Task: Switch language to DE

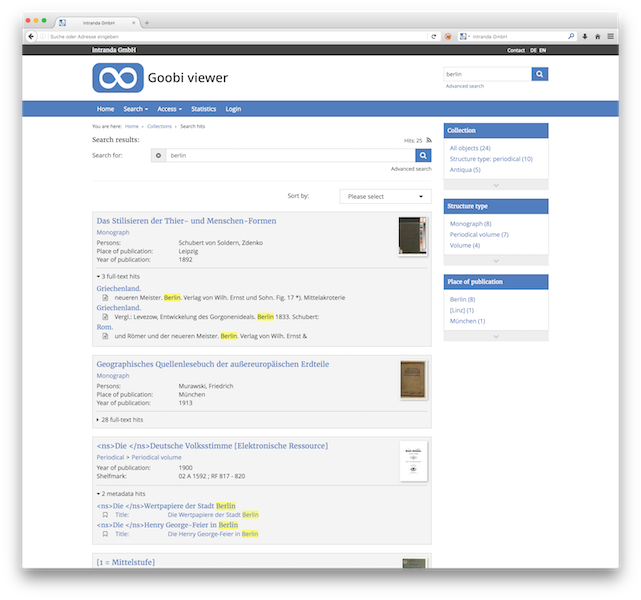Action: point(533,50)
